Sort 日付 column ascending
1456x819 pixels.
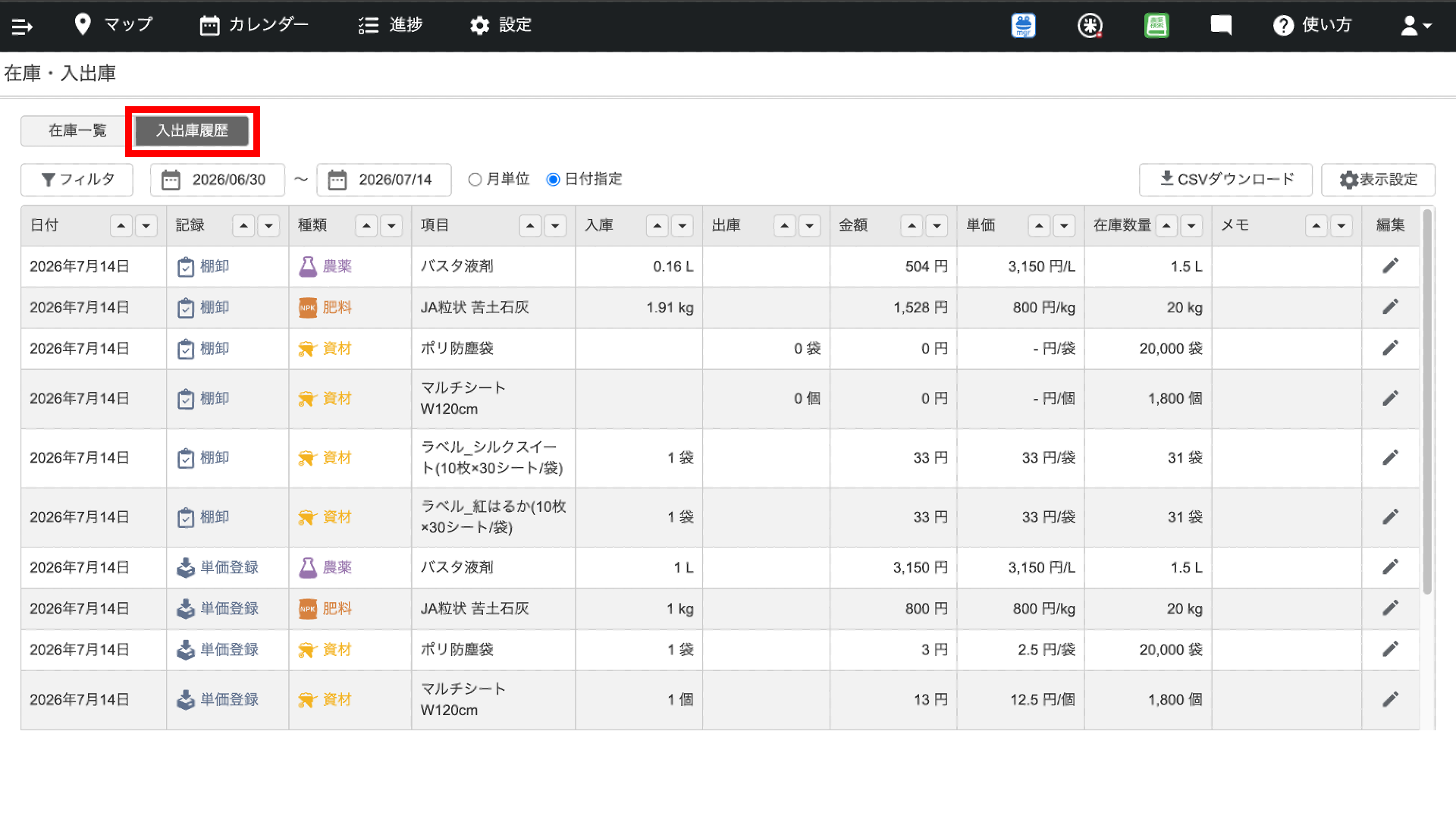(121, 226)
